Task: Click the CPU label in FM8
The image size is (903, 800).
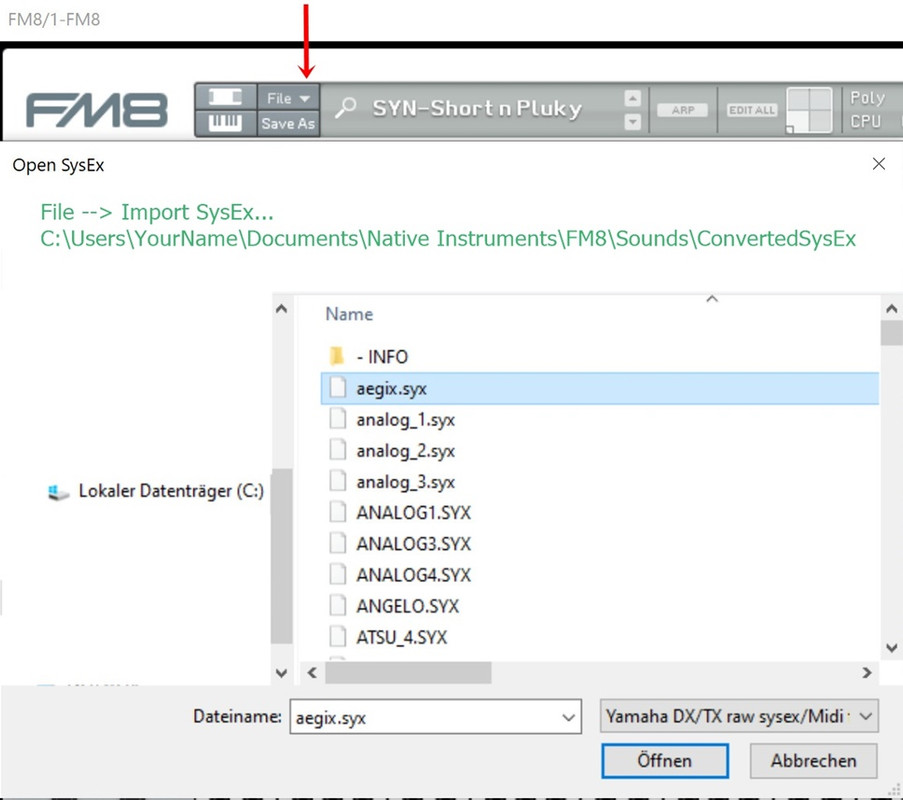Action: [866, 122]
